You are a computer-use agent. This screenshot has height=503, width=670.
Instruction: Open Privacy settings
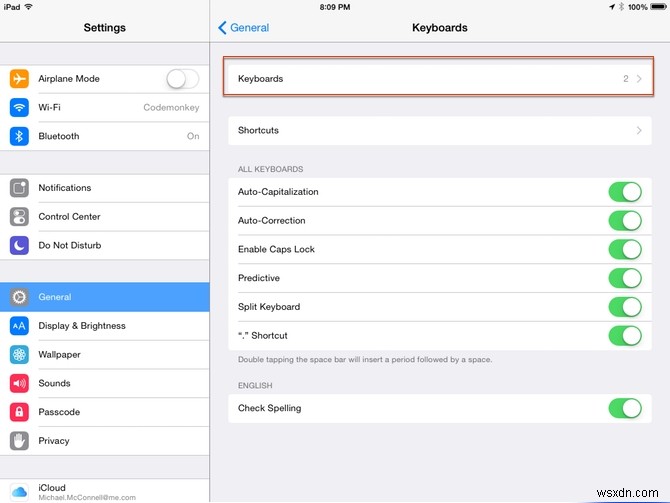(x=105, y=441)
